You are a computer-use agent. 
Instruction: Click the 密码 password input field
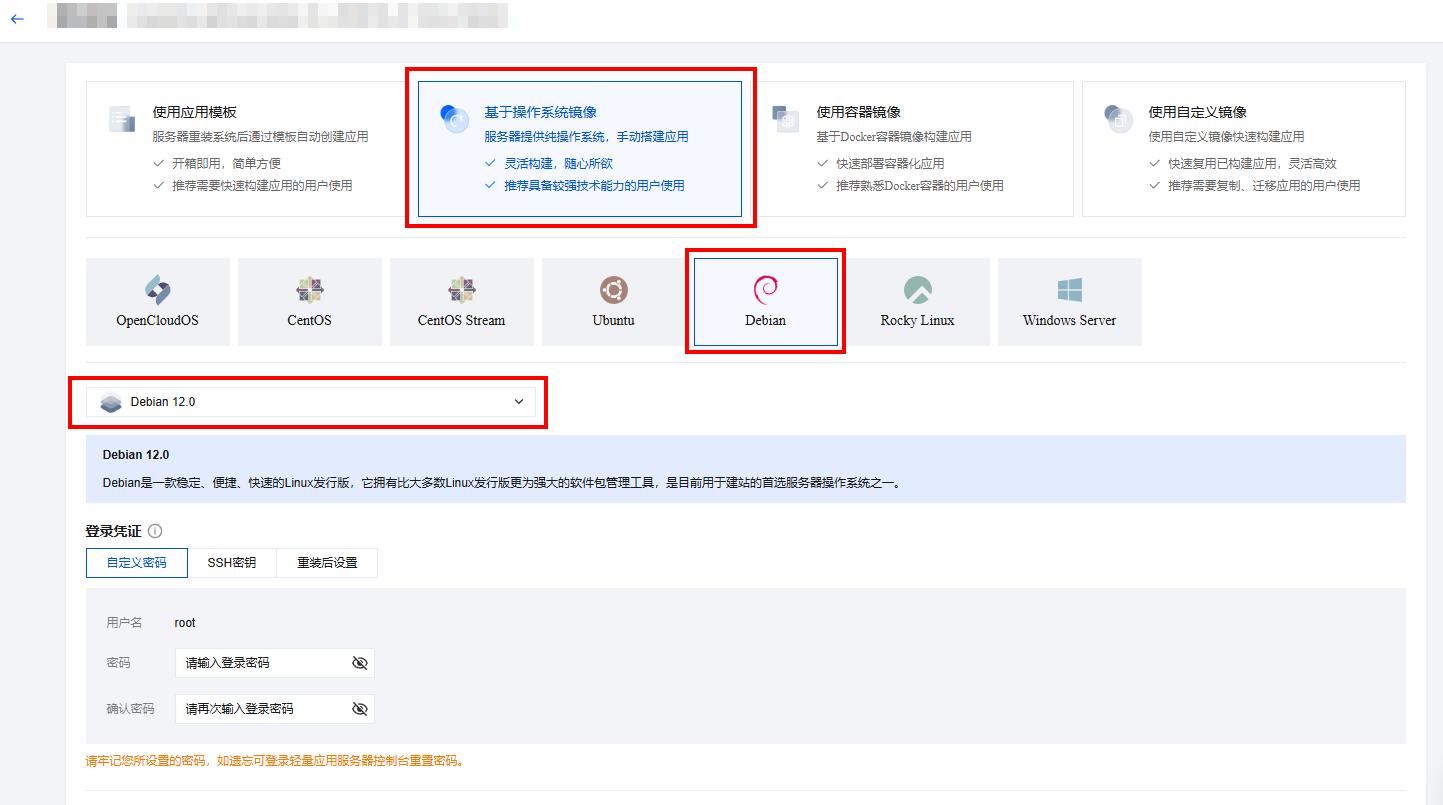pyautogui.click(x=265, y=662)
